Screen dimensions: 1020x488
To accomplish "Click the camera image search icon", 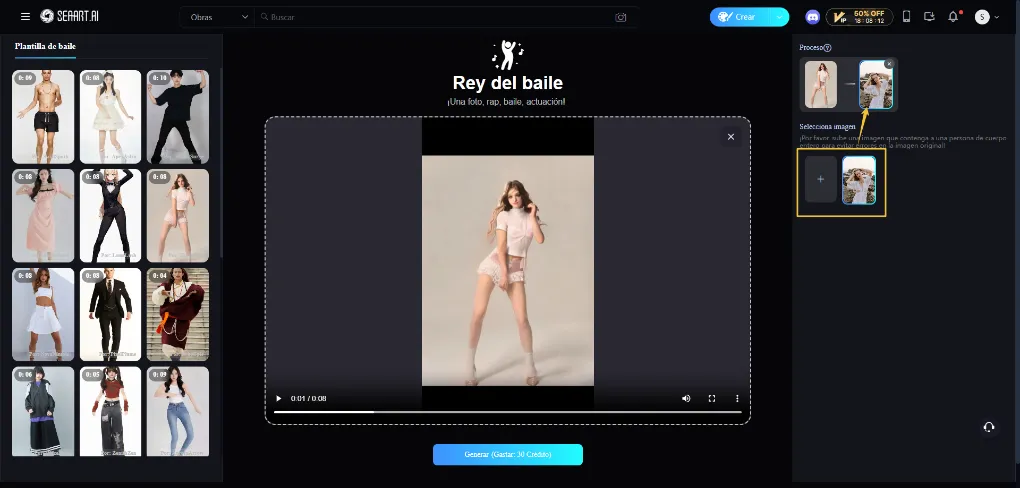I will coord(621,17).
